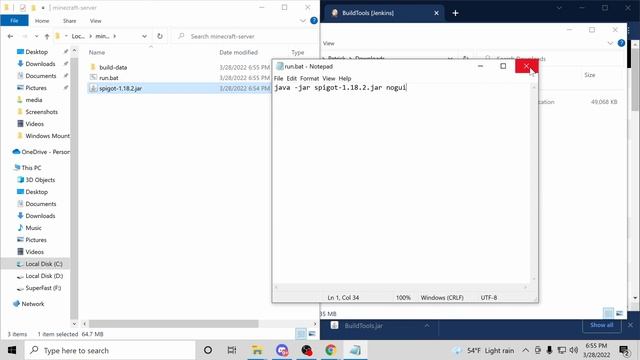
Task: Select Network in navigation pane
Action: (33, 304)
